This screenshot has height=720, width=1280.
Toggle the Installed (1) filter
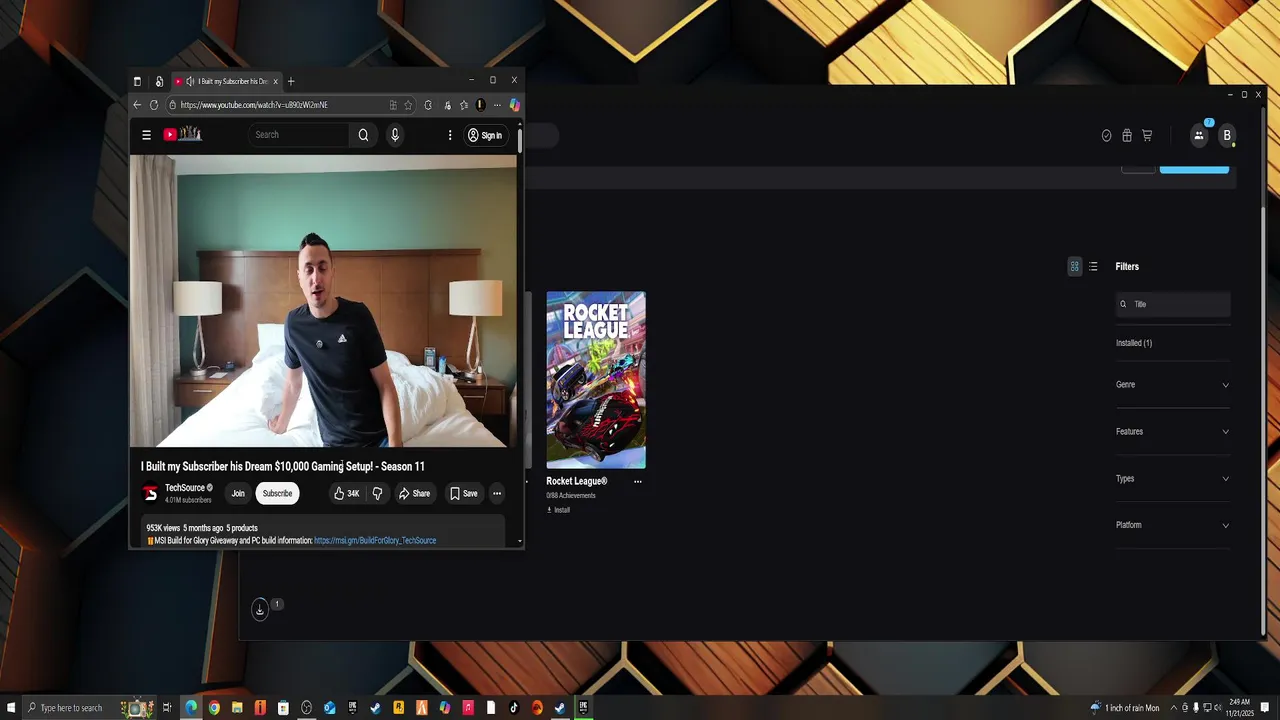point(1134,343)
